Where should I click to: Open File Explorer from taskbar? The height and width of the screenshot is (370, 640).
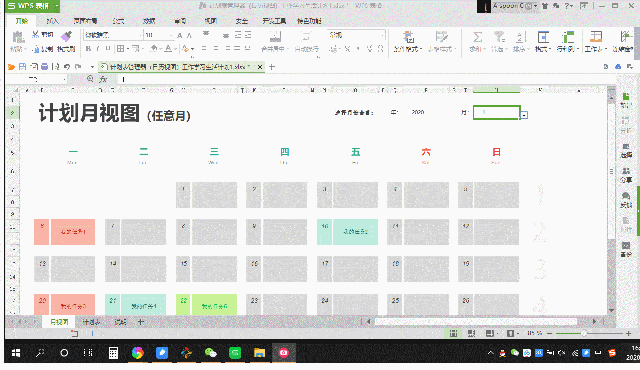259,353
